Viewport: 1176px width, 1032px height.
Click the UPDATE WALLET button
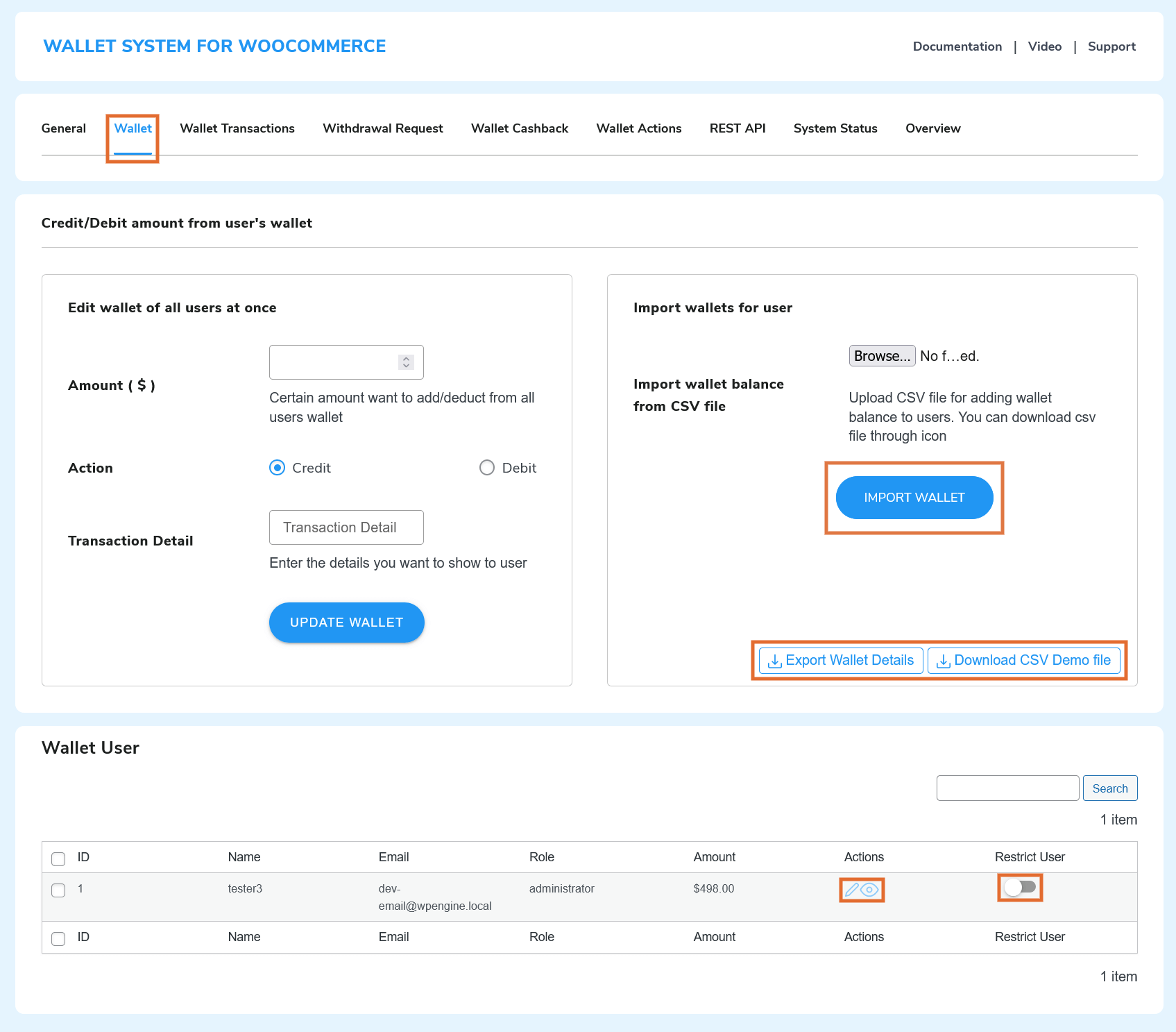(x=347, y=623)
